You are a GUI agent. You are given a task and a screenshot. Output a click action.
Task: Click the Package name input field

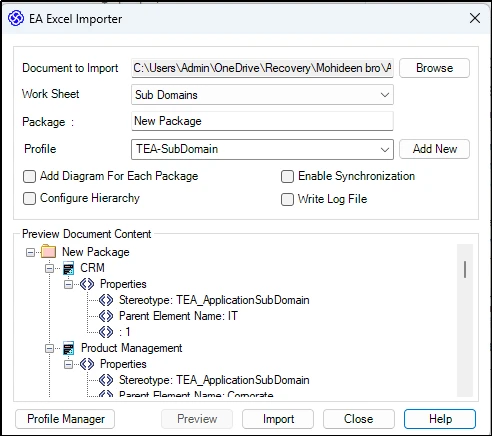(x=262, y=121)
